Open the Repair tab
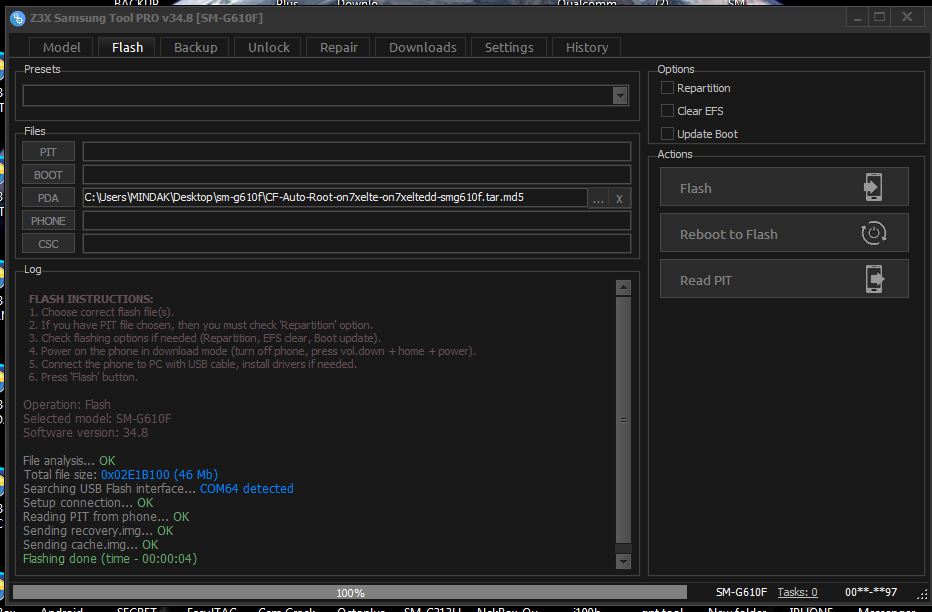This screenshot has height=612, width=932. click(x=338, y=48)
